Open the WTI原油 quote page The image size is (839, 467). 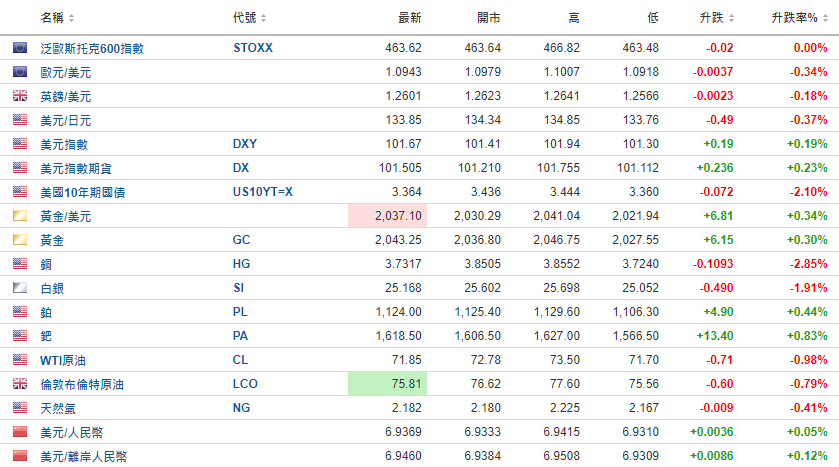click(x=63, y=360)
